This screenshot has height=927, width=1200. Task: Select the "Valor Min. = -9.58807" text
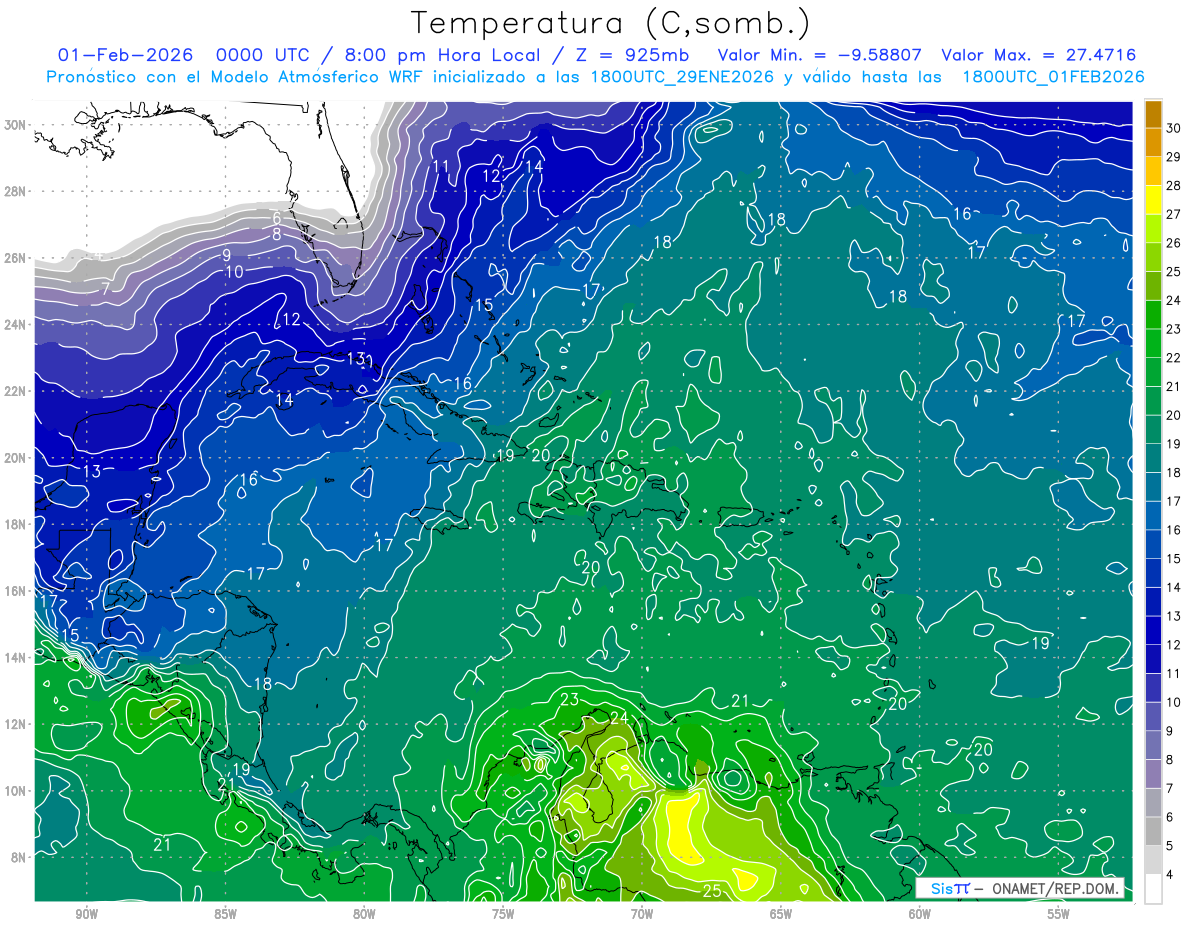820,55
